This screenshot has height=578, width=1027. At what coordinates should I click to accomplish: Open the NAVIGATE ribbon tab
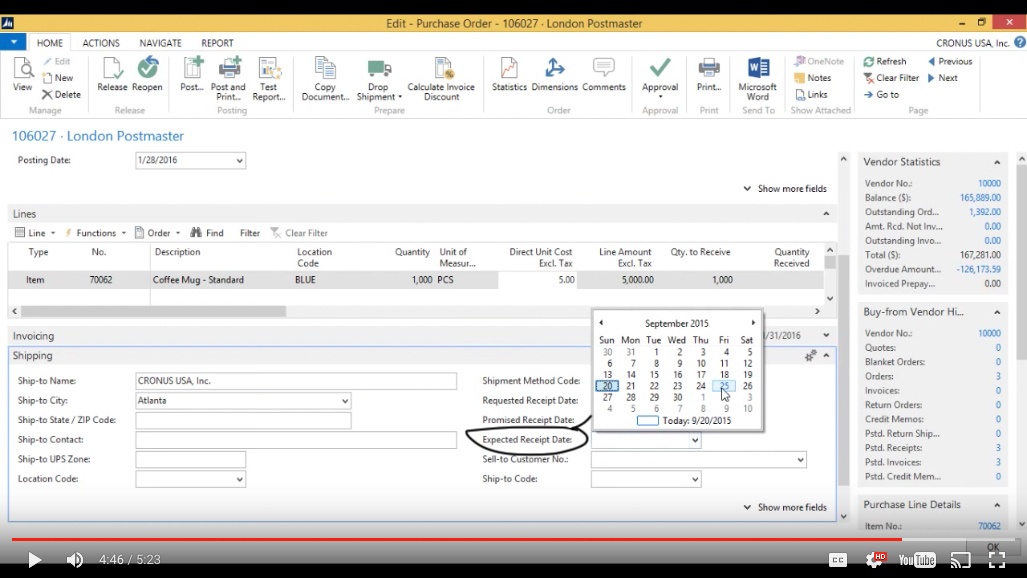point(160,43)
